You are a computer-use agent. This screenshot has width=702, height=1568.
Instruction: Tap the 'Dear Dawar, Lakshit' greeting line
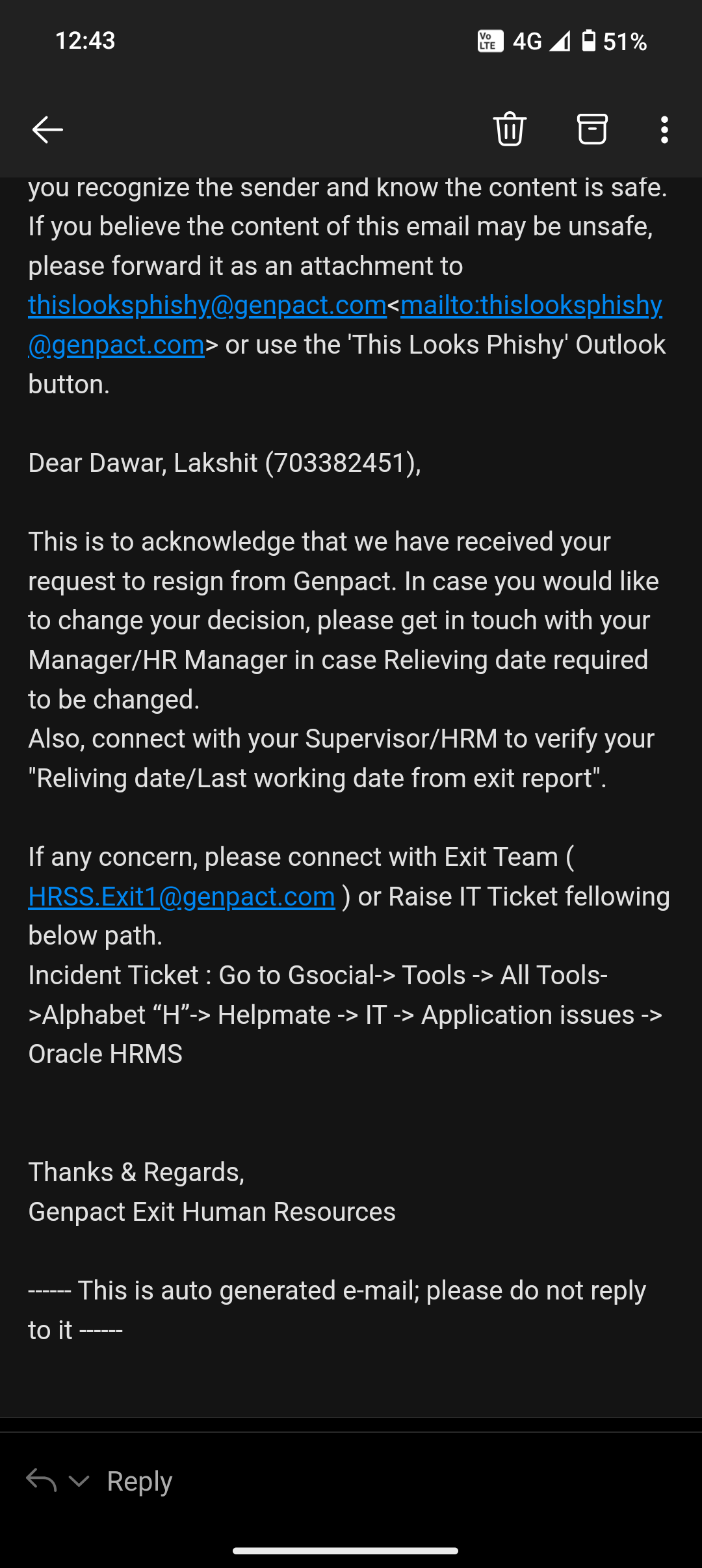(224, 463)
